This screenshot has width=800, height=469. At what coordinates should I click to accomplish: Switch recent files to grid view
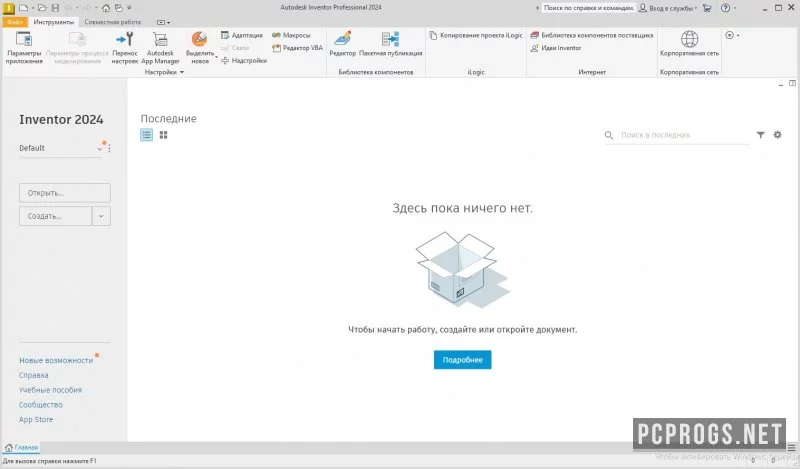(x=163, y=135)
